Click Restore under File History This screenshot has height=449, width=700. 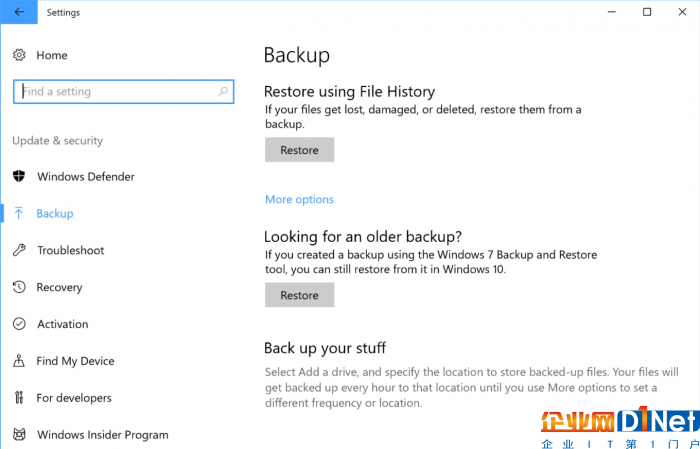tap(300, 150)
